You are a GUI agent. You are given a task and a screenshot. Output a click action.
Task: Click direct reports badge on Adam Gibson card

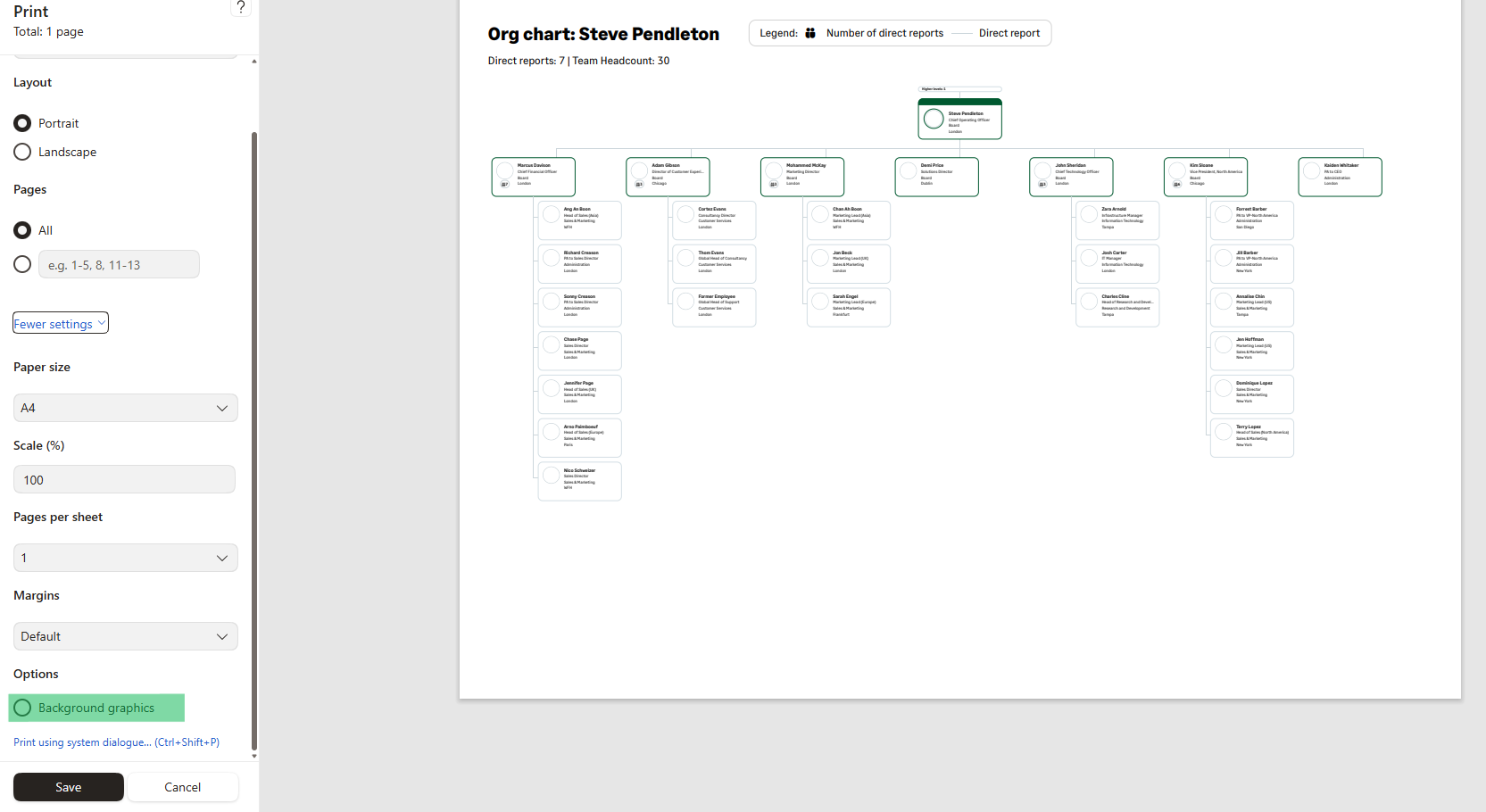pos(639,185)
